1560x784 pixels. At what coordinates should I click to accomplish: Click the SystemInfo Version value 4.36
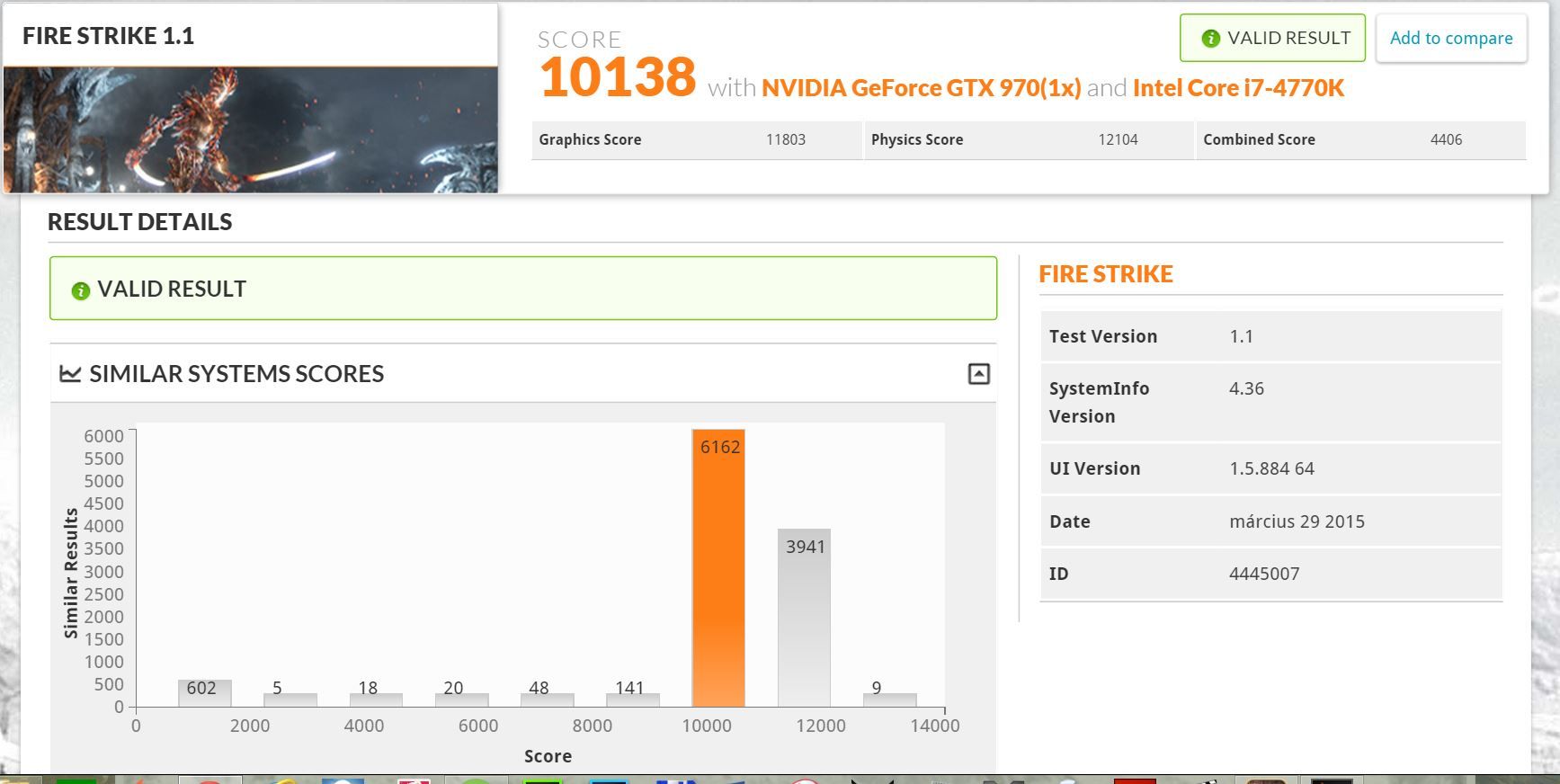[1246, 388]
